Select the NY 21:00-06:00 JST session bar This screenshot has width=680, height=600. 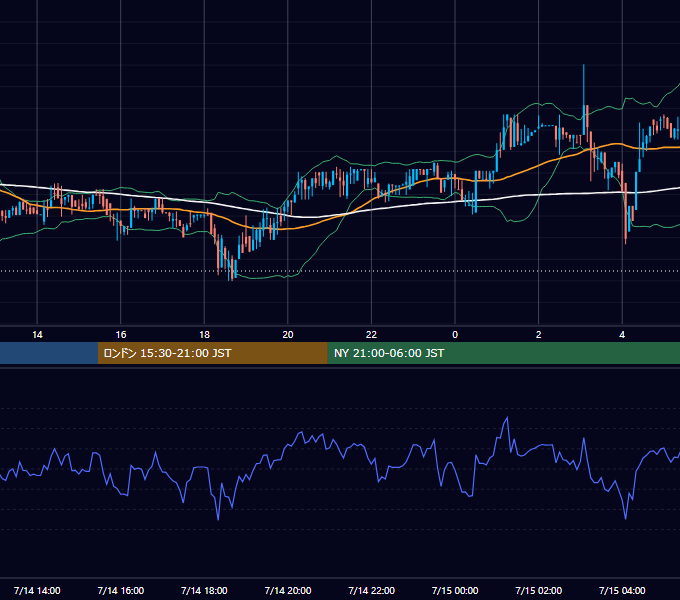[x=503, y=353]
